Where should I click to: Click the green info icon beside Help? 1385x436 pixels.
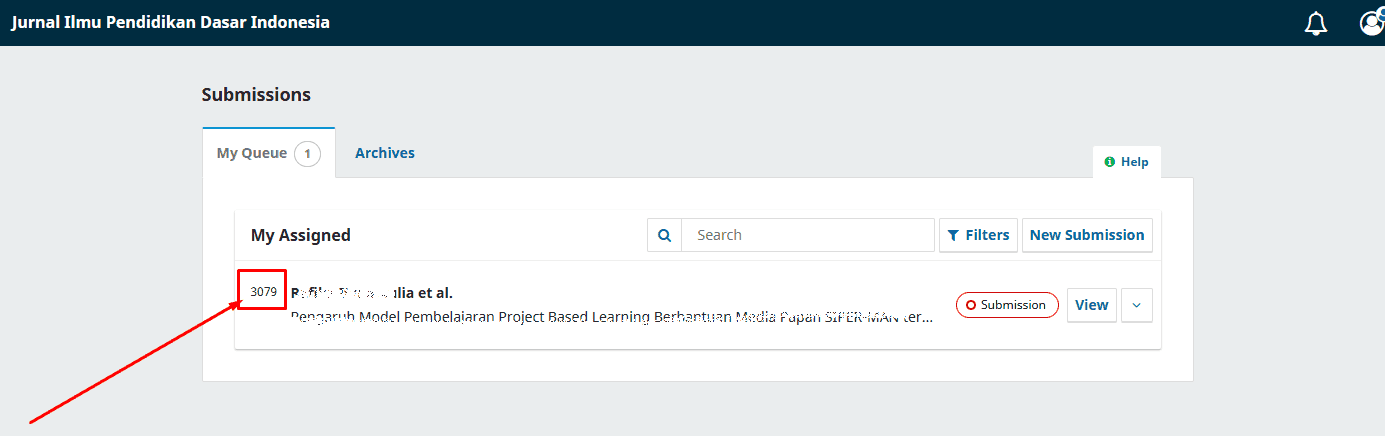coord(1109,162)
